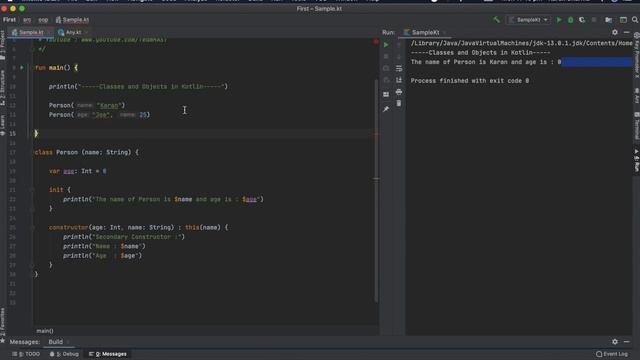Collapse the fun main() block fold marker

click(x=32, y=68)
